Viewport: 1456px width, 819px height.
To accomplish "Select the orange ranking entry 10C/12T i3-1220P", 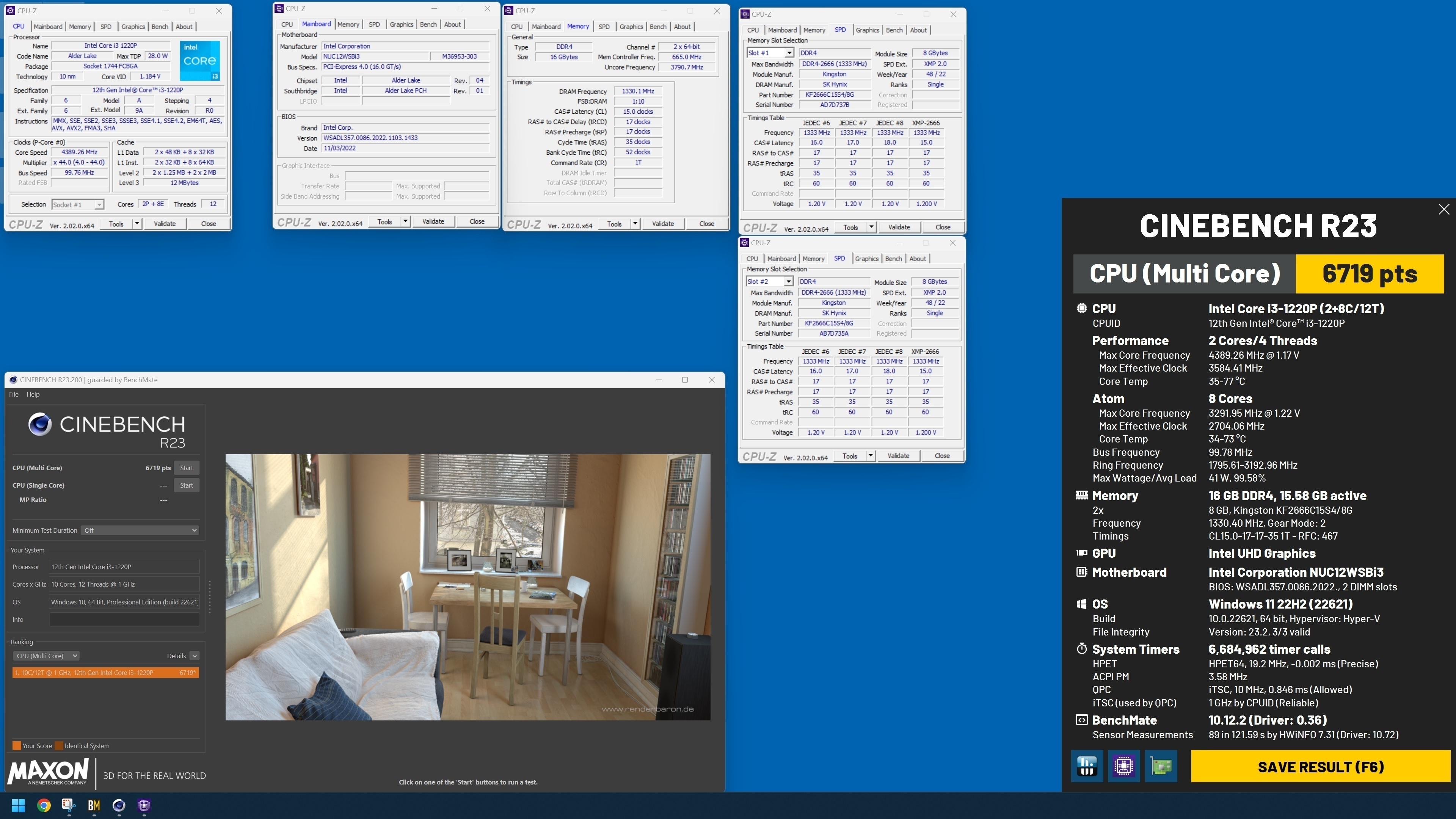I will [x=106, y=673].
